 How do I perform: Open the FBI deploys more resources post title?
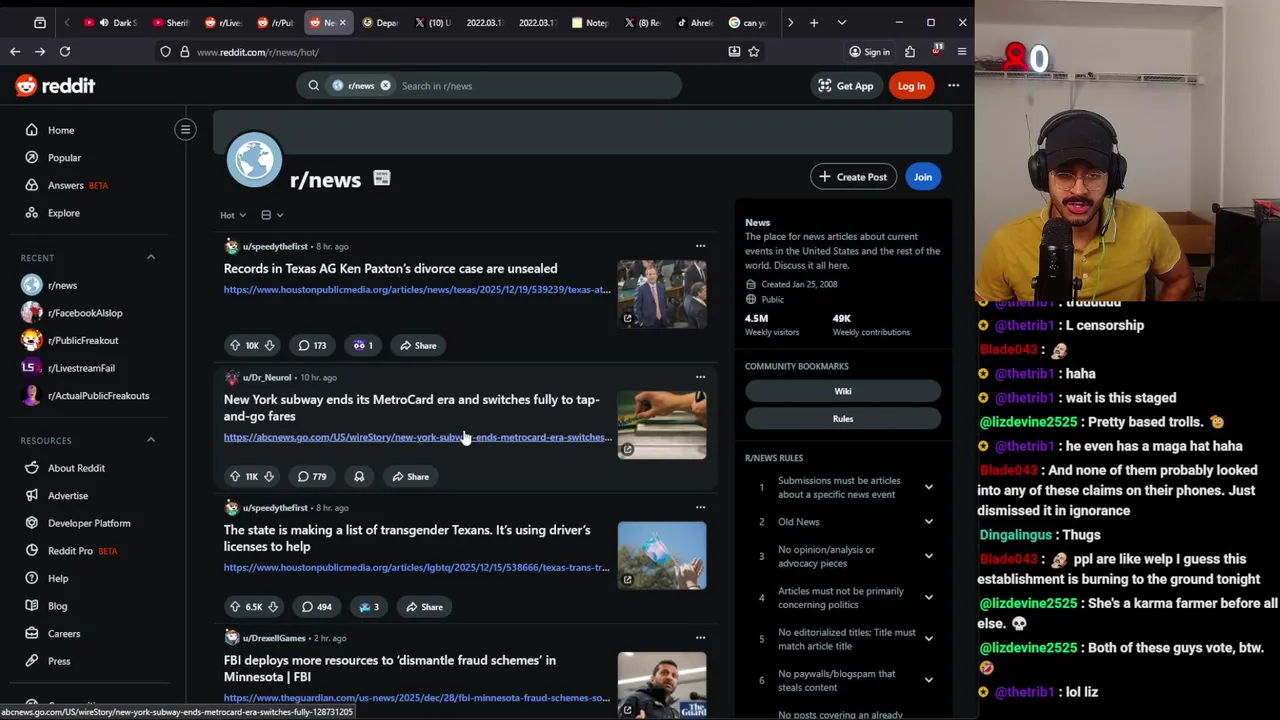click(x=390, y=668)
